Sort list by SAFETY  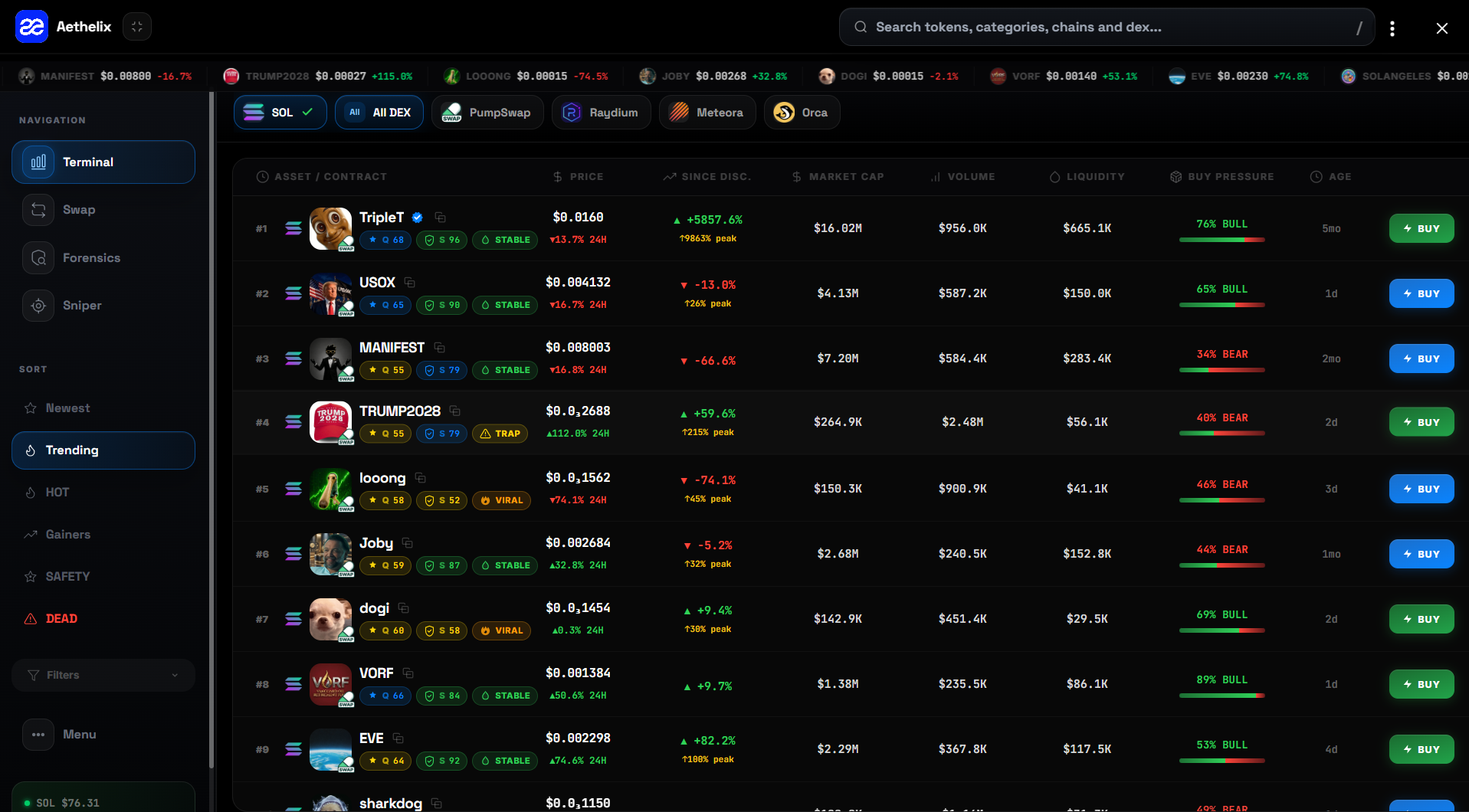(103, 577)
